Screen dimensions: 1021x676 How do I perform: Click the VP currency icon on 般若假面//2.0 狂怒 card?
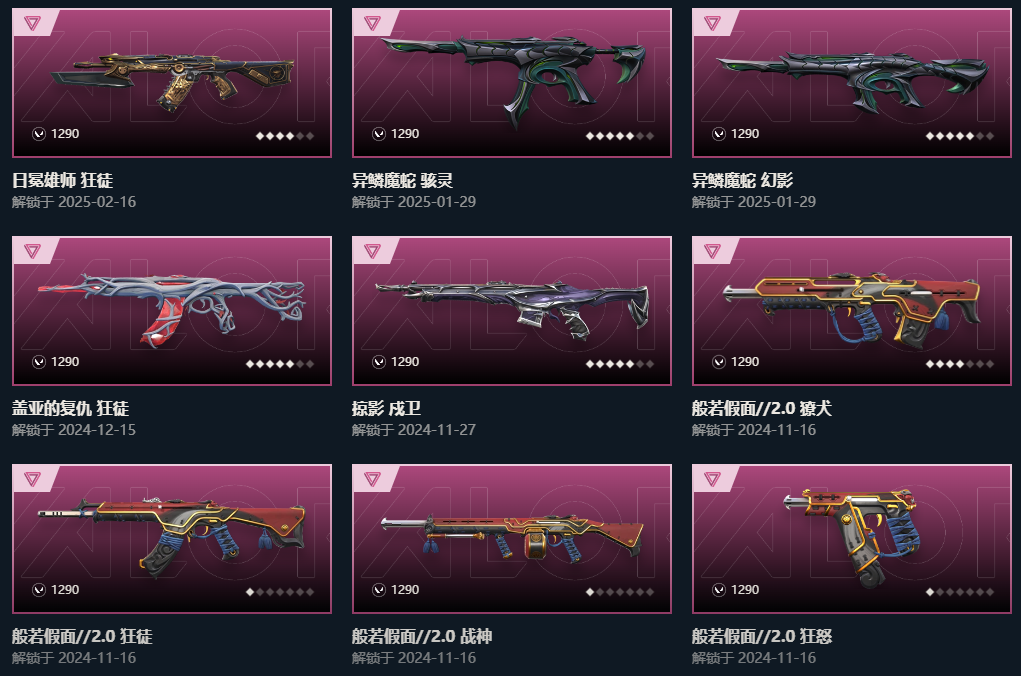[719, 590]
